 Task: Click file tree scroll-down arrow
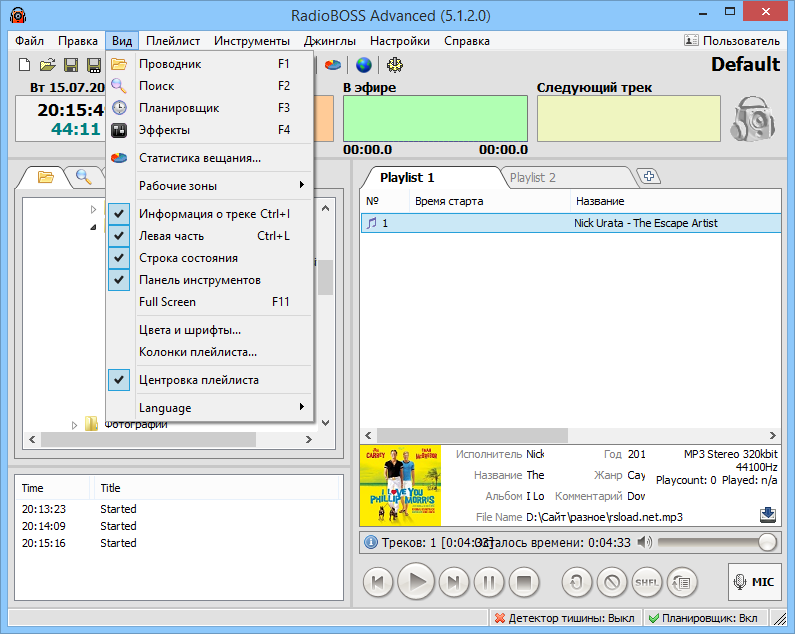326,422
